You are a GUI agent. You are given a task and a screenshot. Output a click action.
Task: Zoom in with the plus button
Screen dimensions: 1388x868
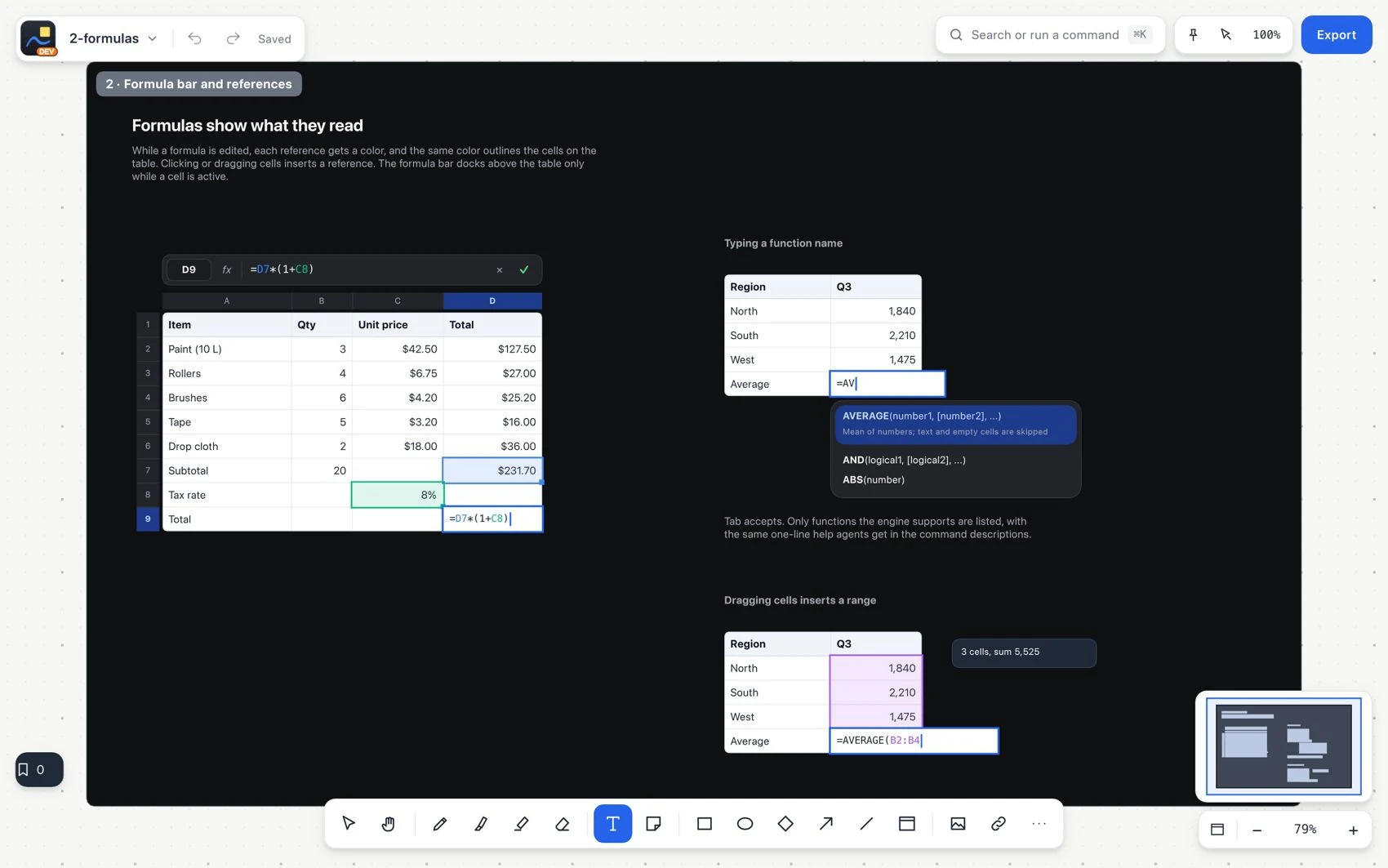[1353, 830]
